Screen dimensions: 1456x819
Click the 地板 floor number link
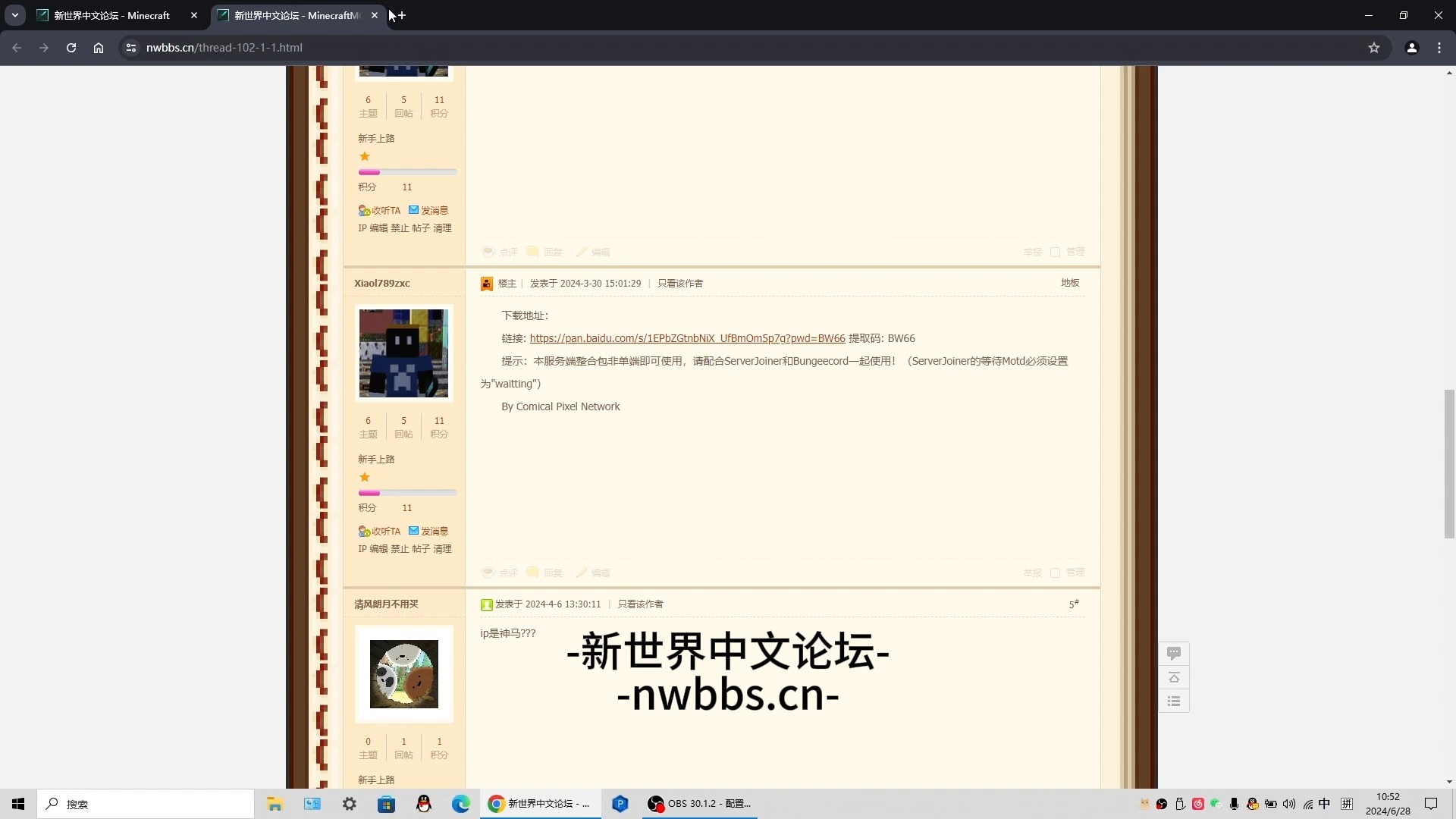(1070, 283)
